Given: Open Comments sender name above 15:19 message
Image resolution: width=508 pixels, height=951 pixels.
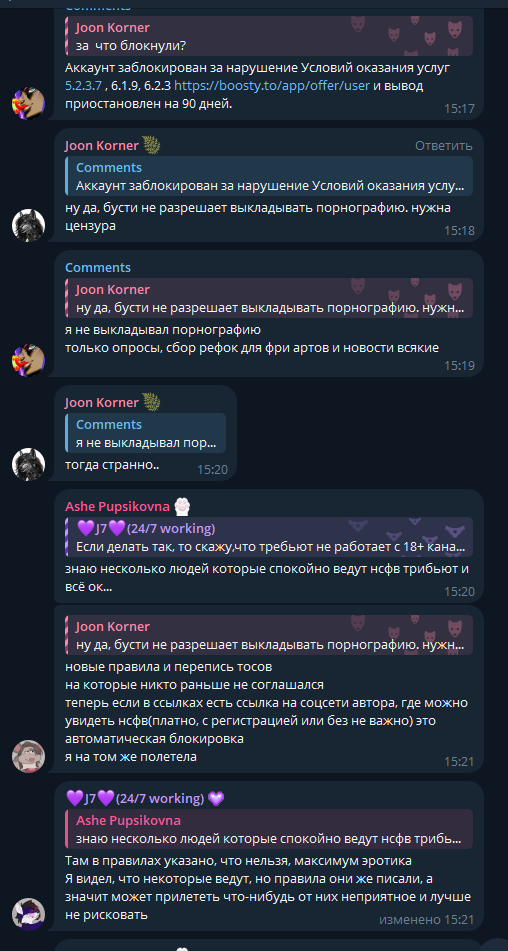Looking at the screenshot, I should point(98,267).
